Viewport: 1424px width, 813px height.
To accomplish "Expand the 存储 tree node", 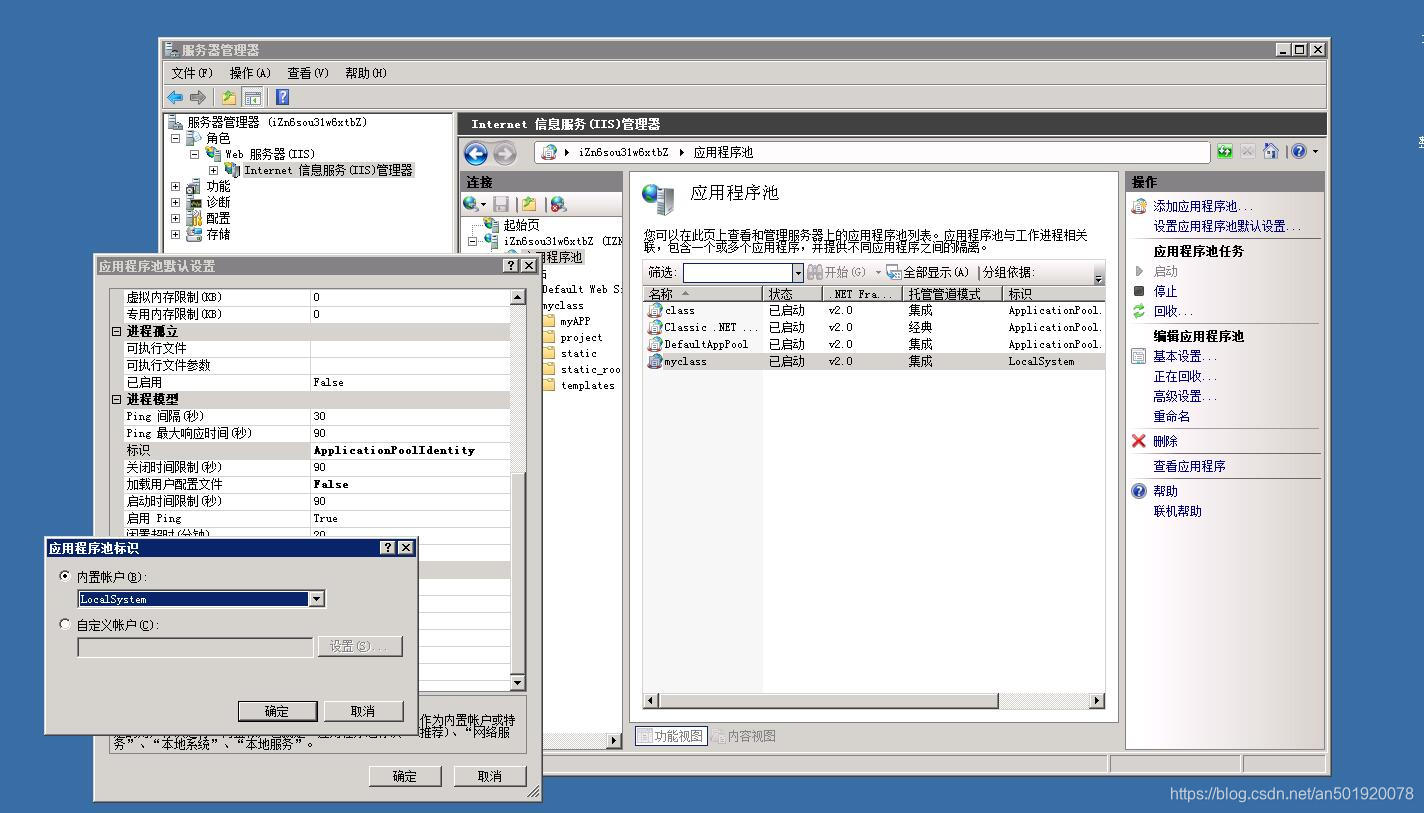I will (176, 234).
